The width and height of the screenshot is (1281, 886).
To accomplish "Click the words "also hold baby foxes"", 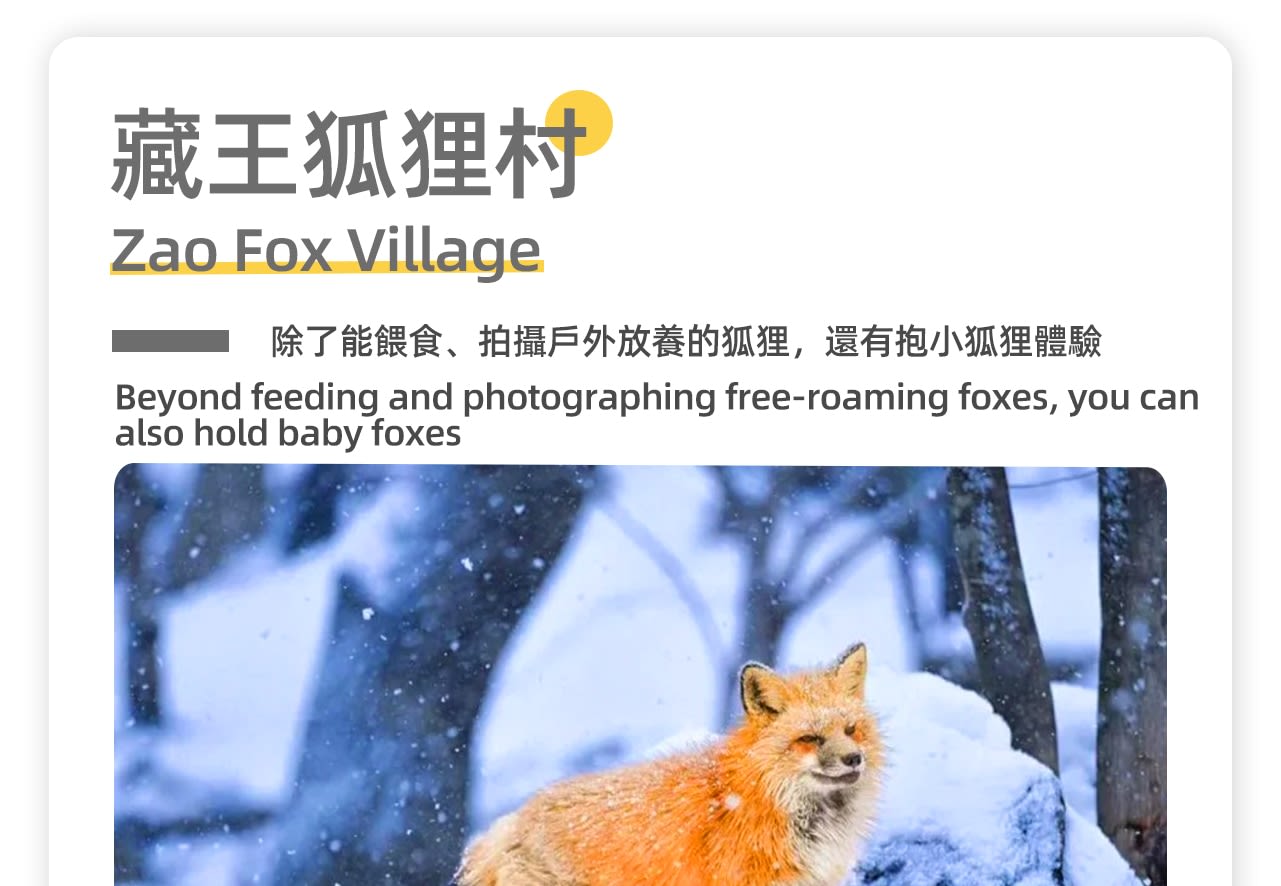I will coord(288,434).
